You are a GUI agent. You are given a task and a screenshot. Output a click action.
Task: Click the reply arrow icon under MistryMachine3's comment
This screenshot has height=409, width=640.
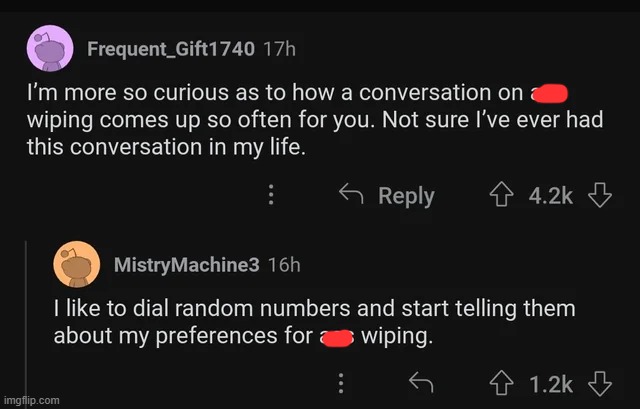click(419, 384)
